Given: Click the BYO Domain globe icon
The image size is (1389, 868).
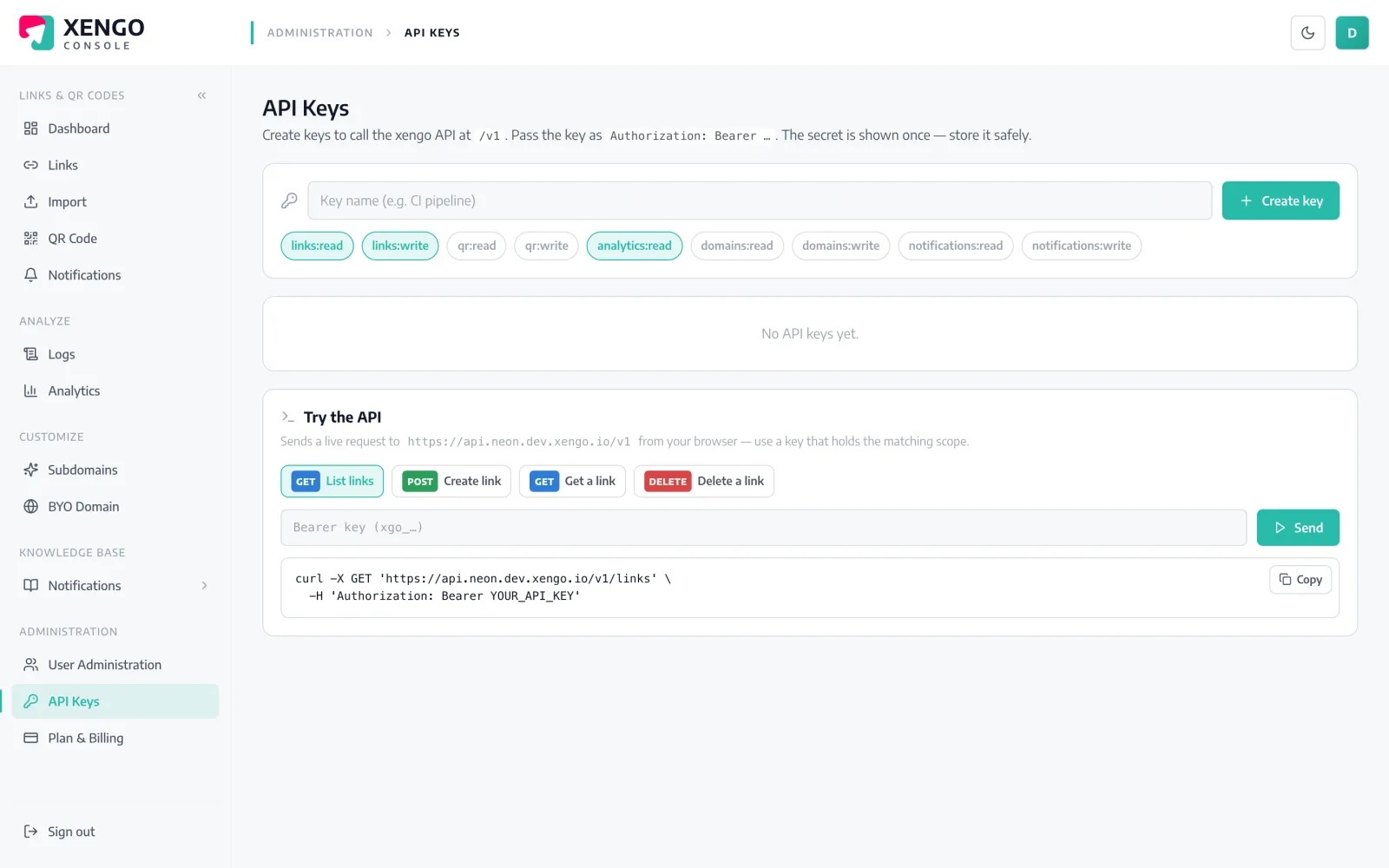Looking at the screenshot, I should tap(30, 506).
